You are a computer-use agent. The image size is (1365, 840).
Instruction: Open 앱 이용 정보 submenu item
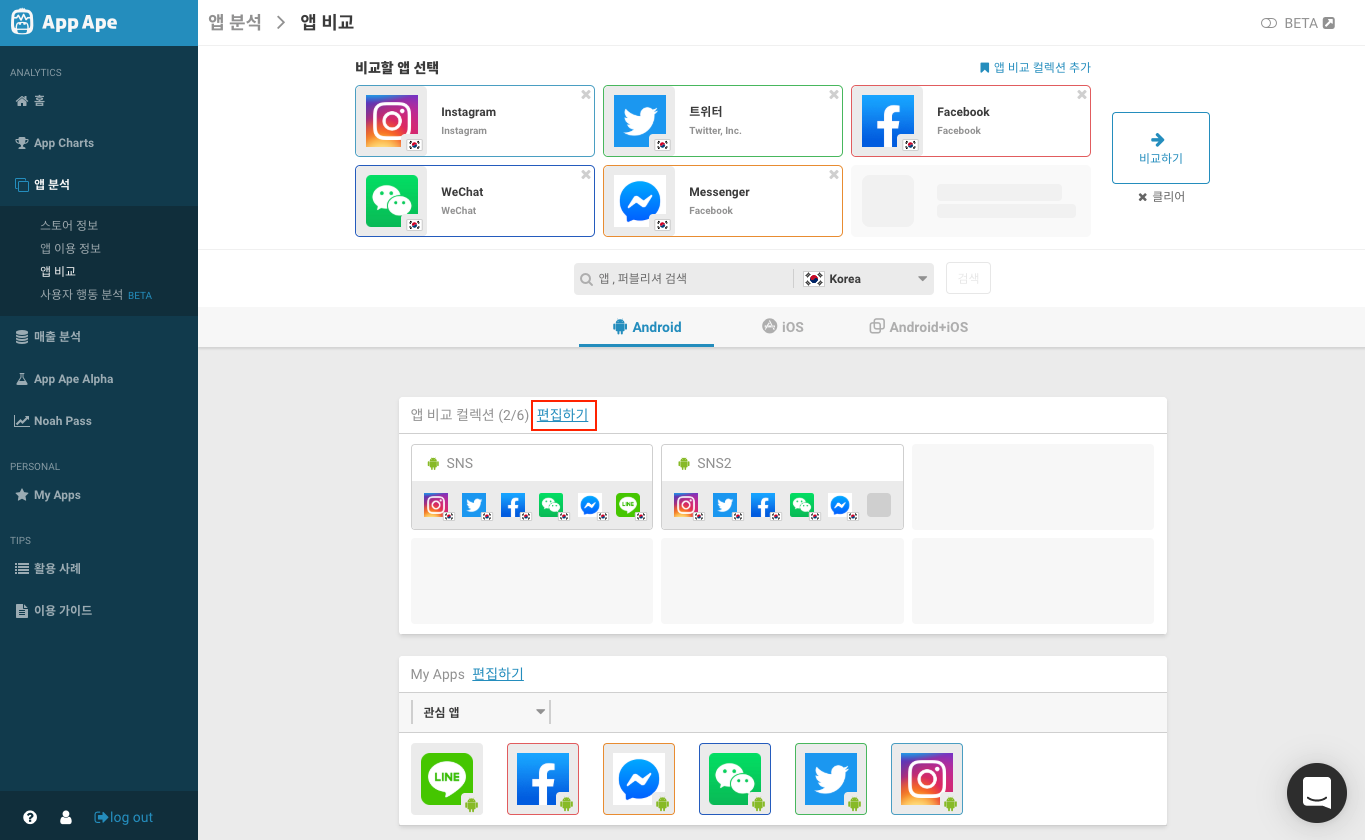70,248
